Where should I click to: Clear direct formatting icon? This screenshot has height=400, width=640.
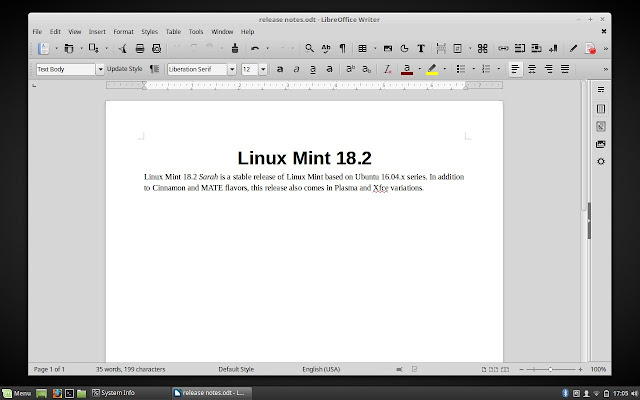click(x=387, y=69)
